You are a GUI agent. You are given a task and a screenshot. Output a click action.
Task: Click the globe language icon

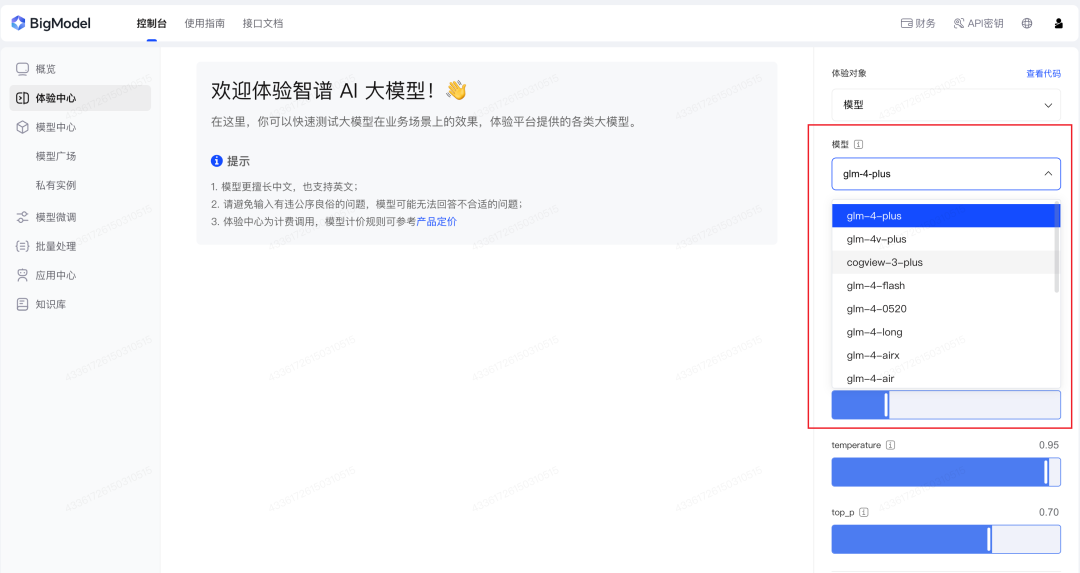click(x=1027, y=23)
